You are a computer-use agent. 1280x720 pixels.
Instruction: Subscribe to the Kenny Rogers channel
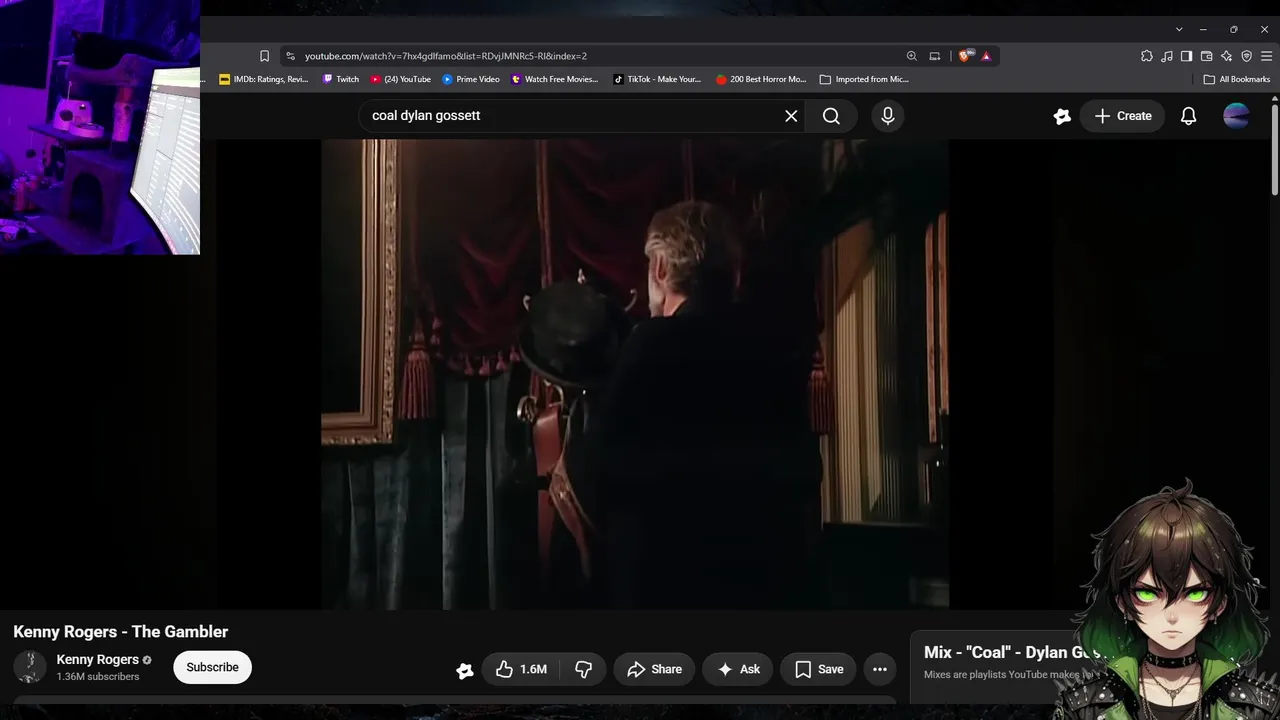(212, 667)
